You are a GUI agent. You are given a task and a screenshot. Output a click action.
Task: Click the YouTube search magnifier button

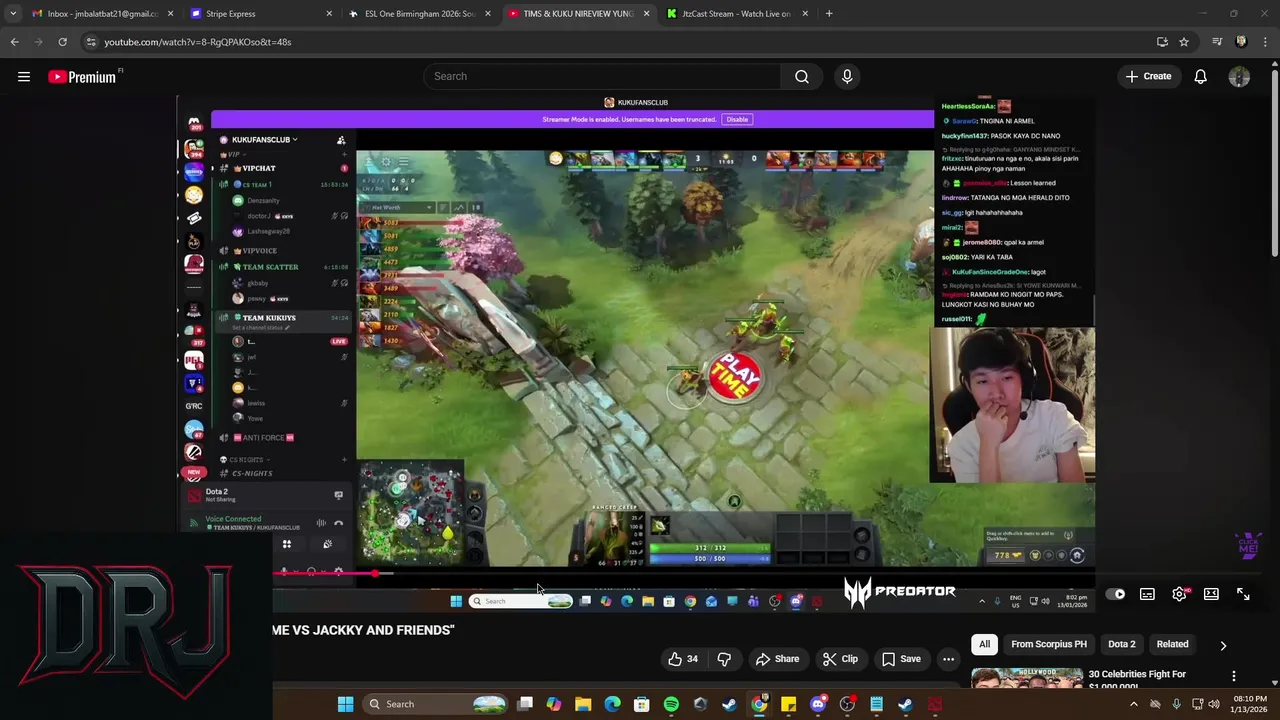coord(802,77)
